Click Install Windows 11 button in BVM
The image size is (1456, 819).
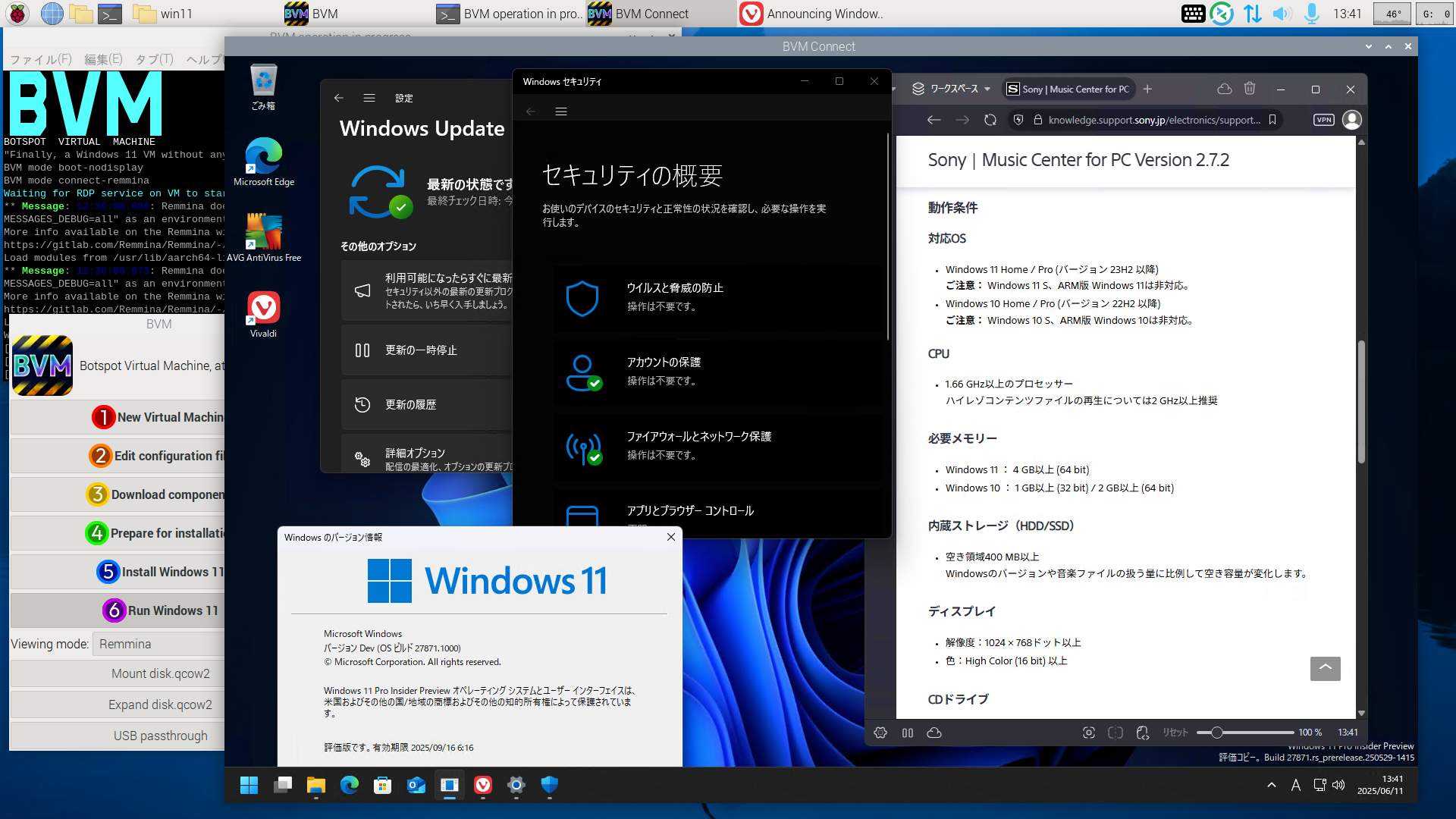click(118, 572)
